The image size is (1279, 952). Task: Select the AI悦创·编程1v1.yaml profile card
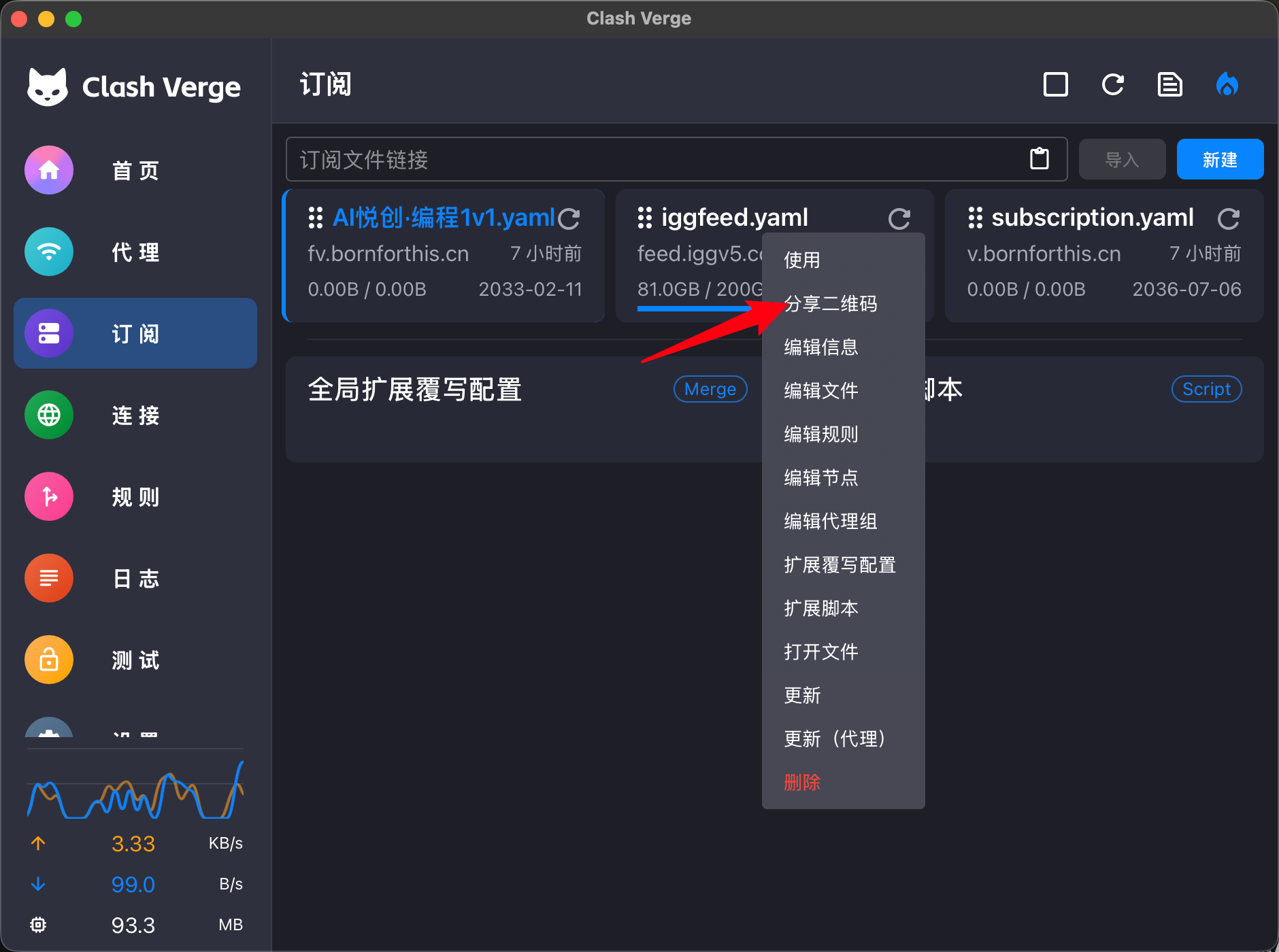tap(444, 256)
